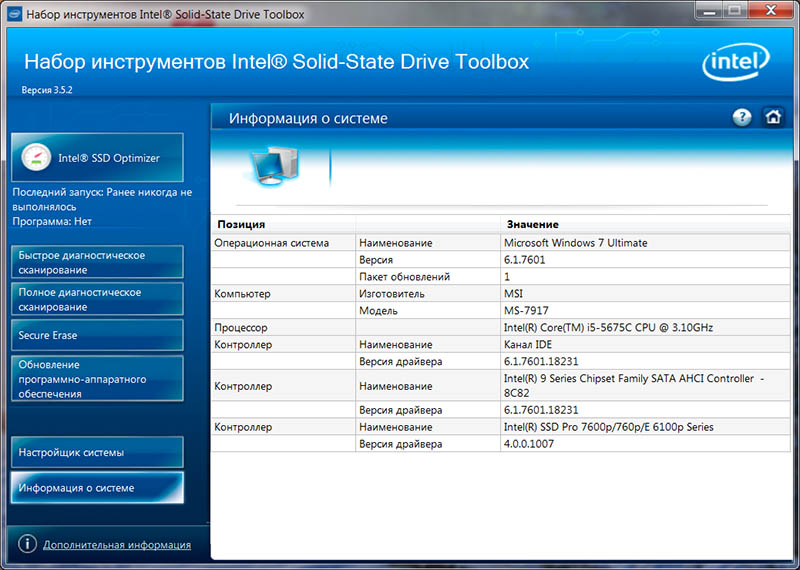The height and width of the screenshot is (570, 800).
Task: Select the Intel SSD Pro 7600p controller row
Action: [x=608, y=427]
